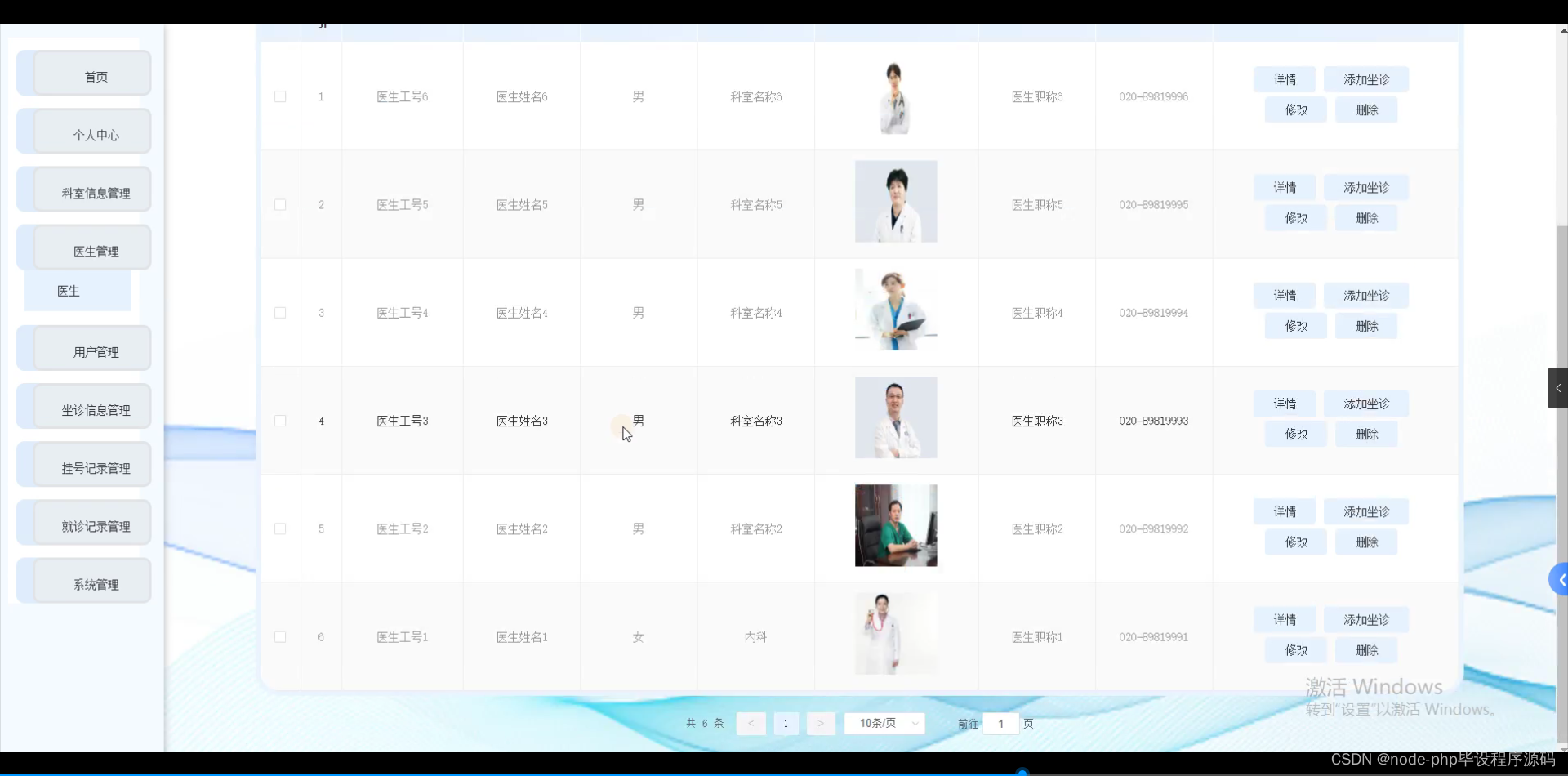
Task: Click the scrollbar up arrow
Action: pyautogui.click(x=1562, y=30)
